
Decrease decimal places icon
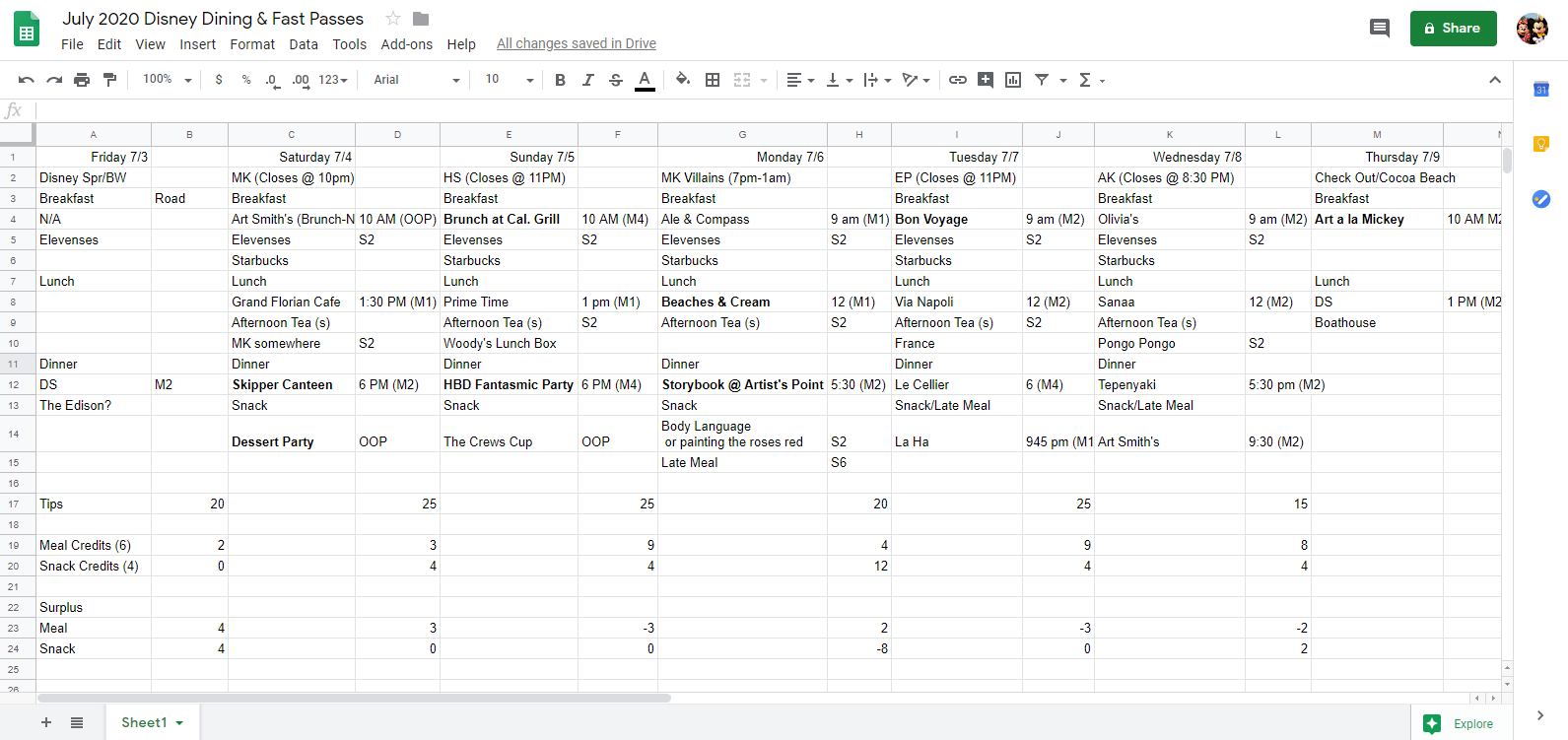(272, 80)
